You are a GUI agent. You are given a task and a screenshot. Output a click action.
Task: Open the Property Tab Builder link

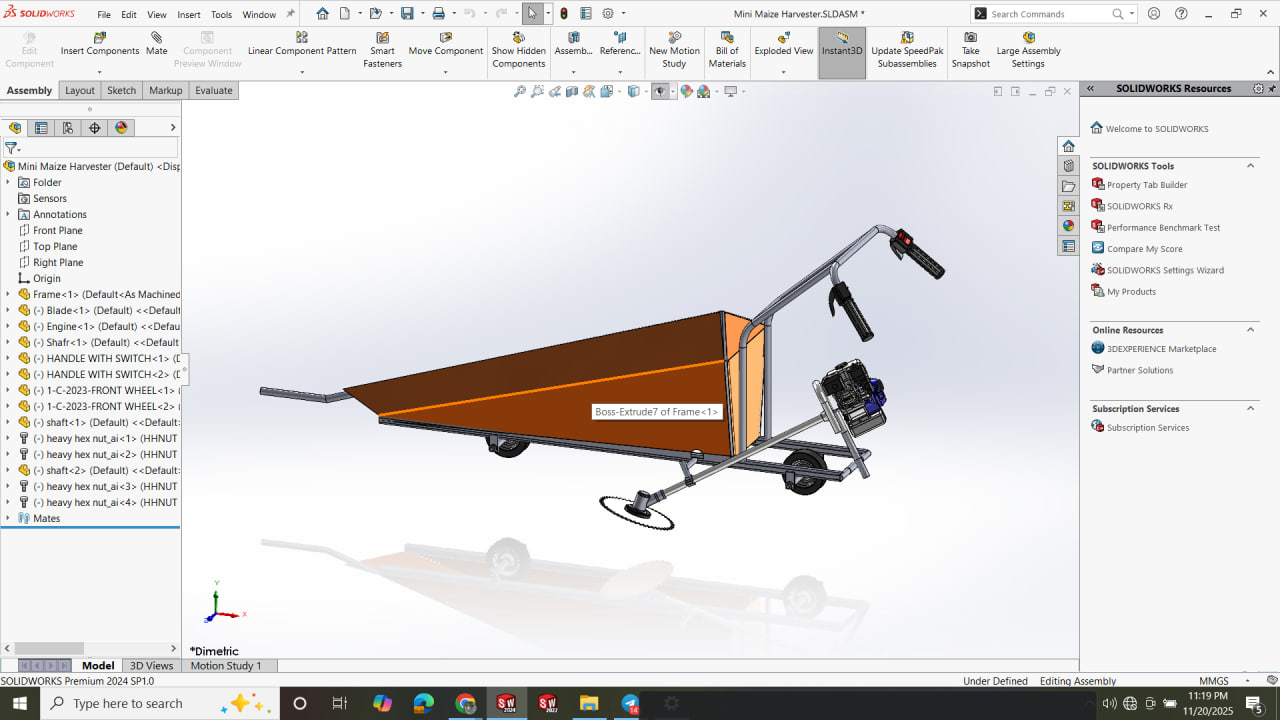[x=1146, y=185]
